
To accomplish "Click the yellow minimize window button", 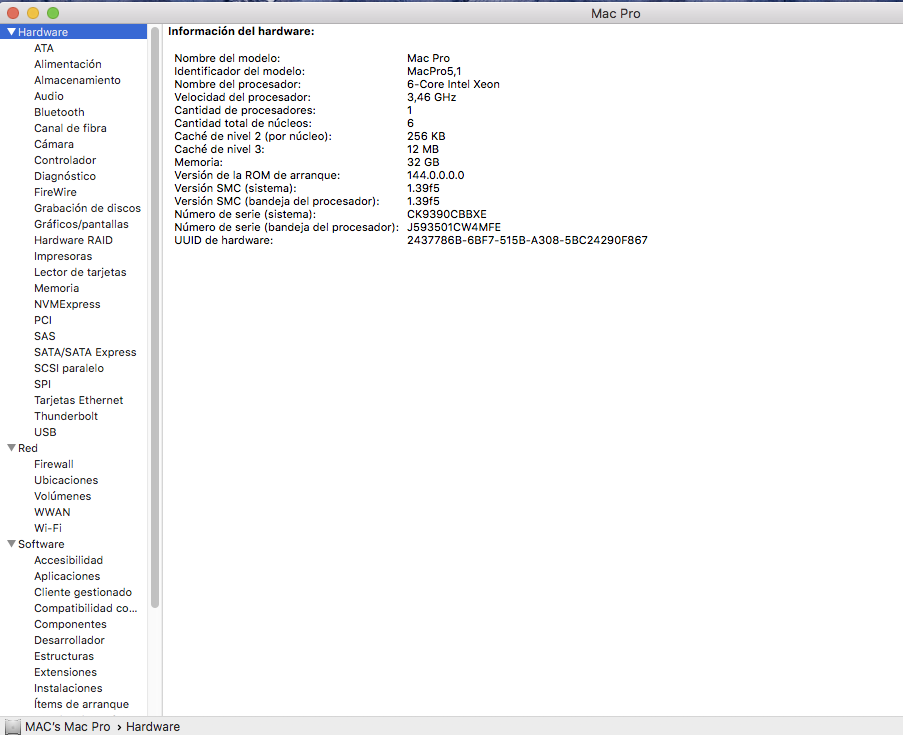I will (33, 13).
